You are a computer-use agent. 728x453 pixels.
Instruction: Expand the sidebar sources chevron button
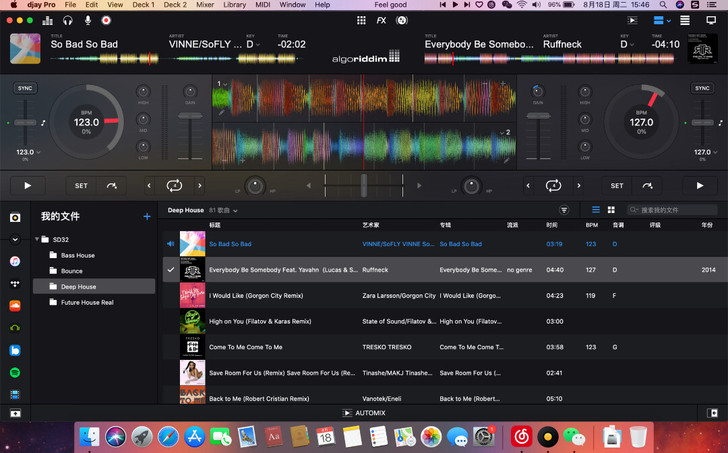pos(15,240)
